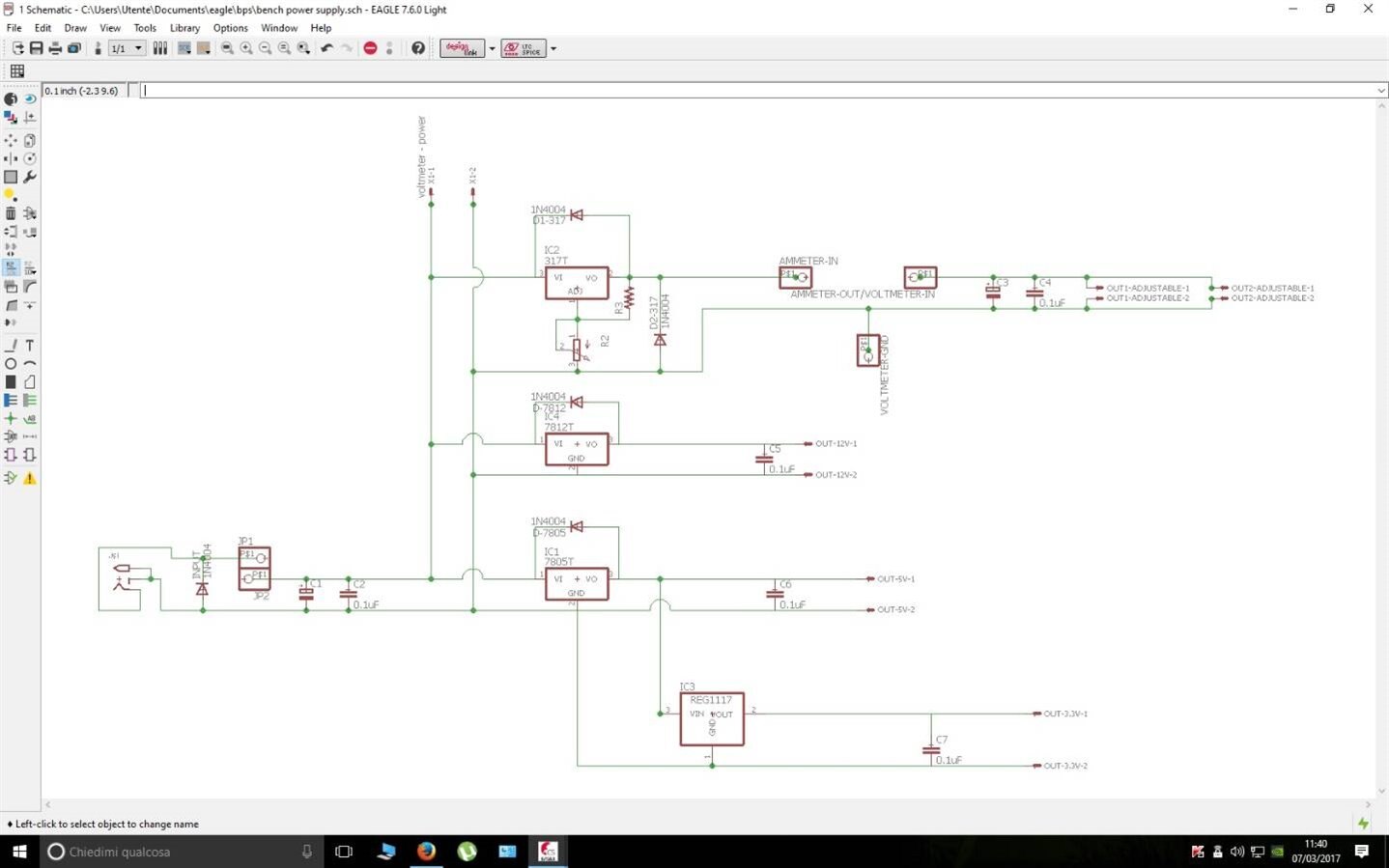Run the ERC warning triangle check
This screenshot has width=1389, height=868.
point(30,478)
